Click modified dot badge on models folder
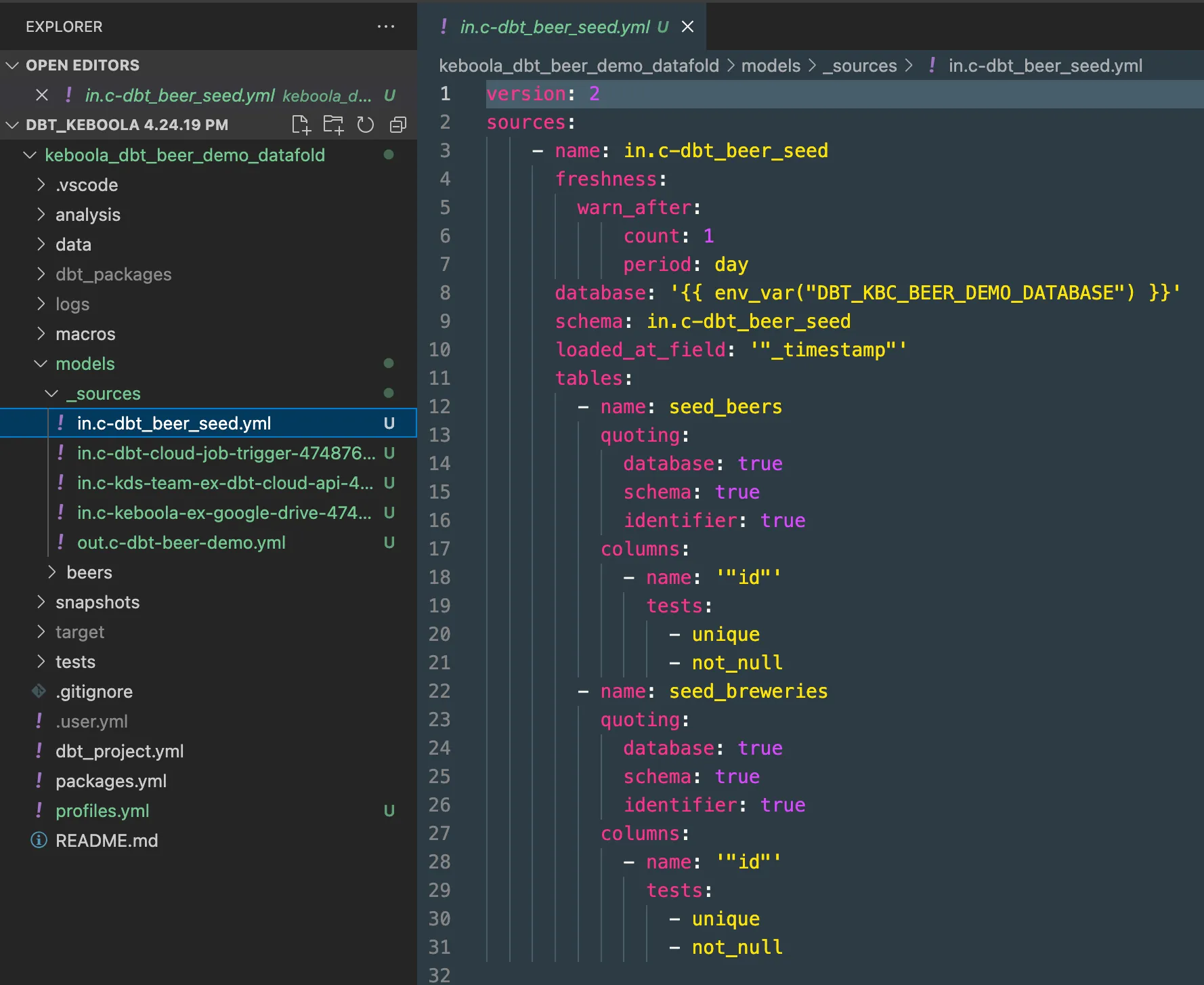The width and height of the screenshot is (1204, 985). click(389, 364)
